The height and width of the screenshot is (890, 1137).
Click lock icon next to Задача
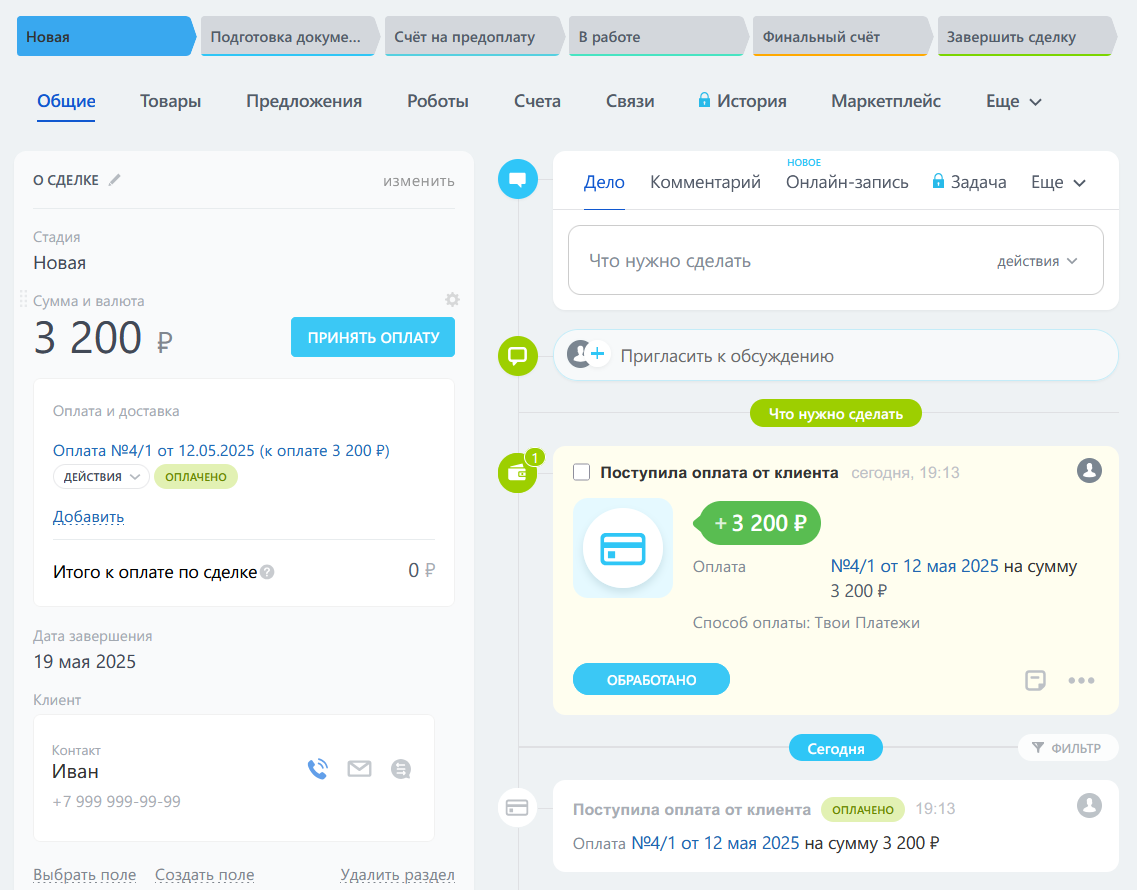tap(938, 181)
